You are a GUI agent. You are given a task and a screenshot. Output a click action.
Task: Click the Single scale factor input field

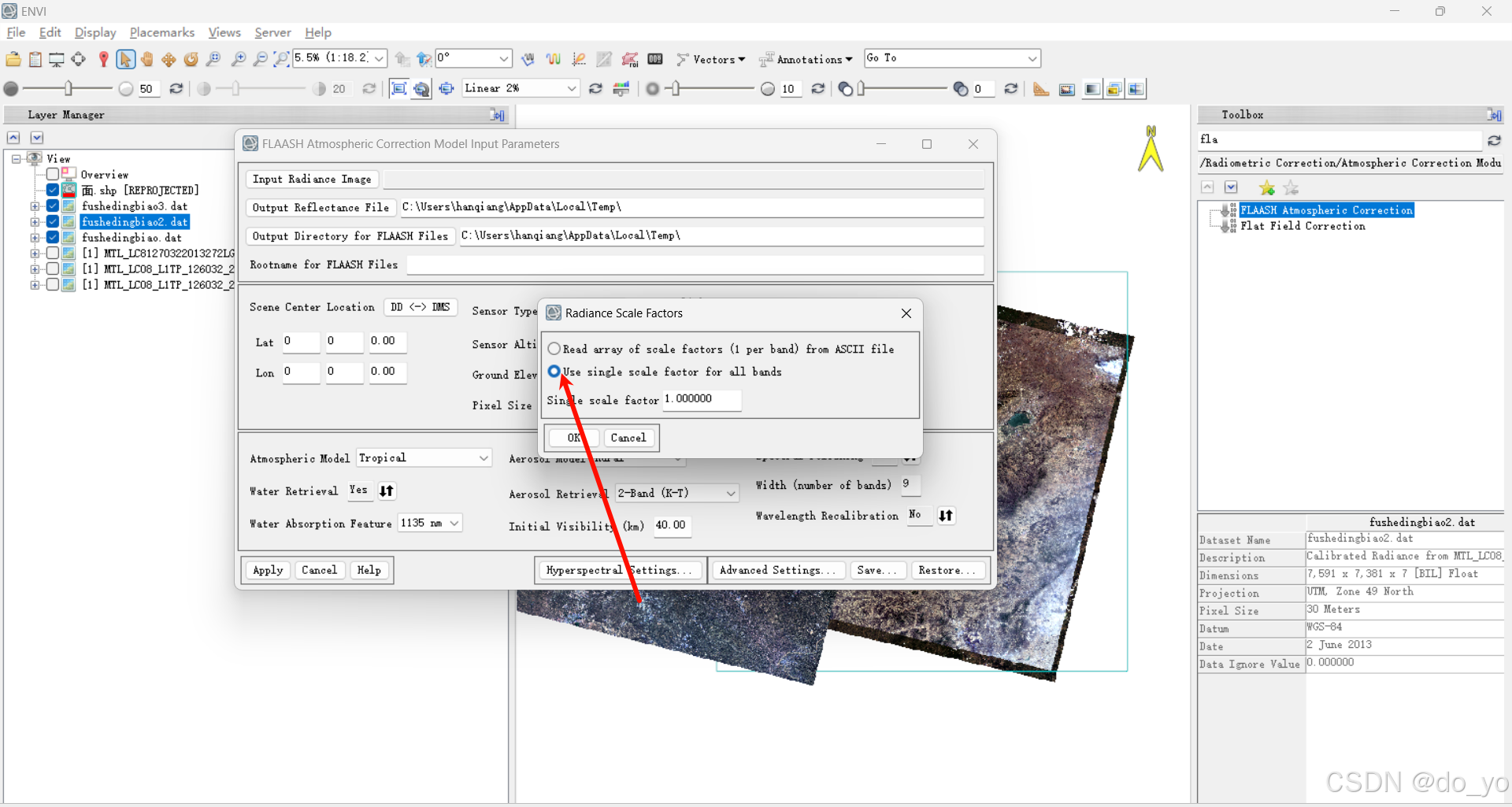coord(702,399)
